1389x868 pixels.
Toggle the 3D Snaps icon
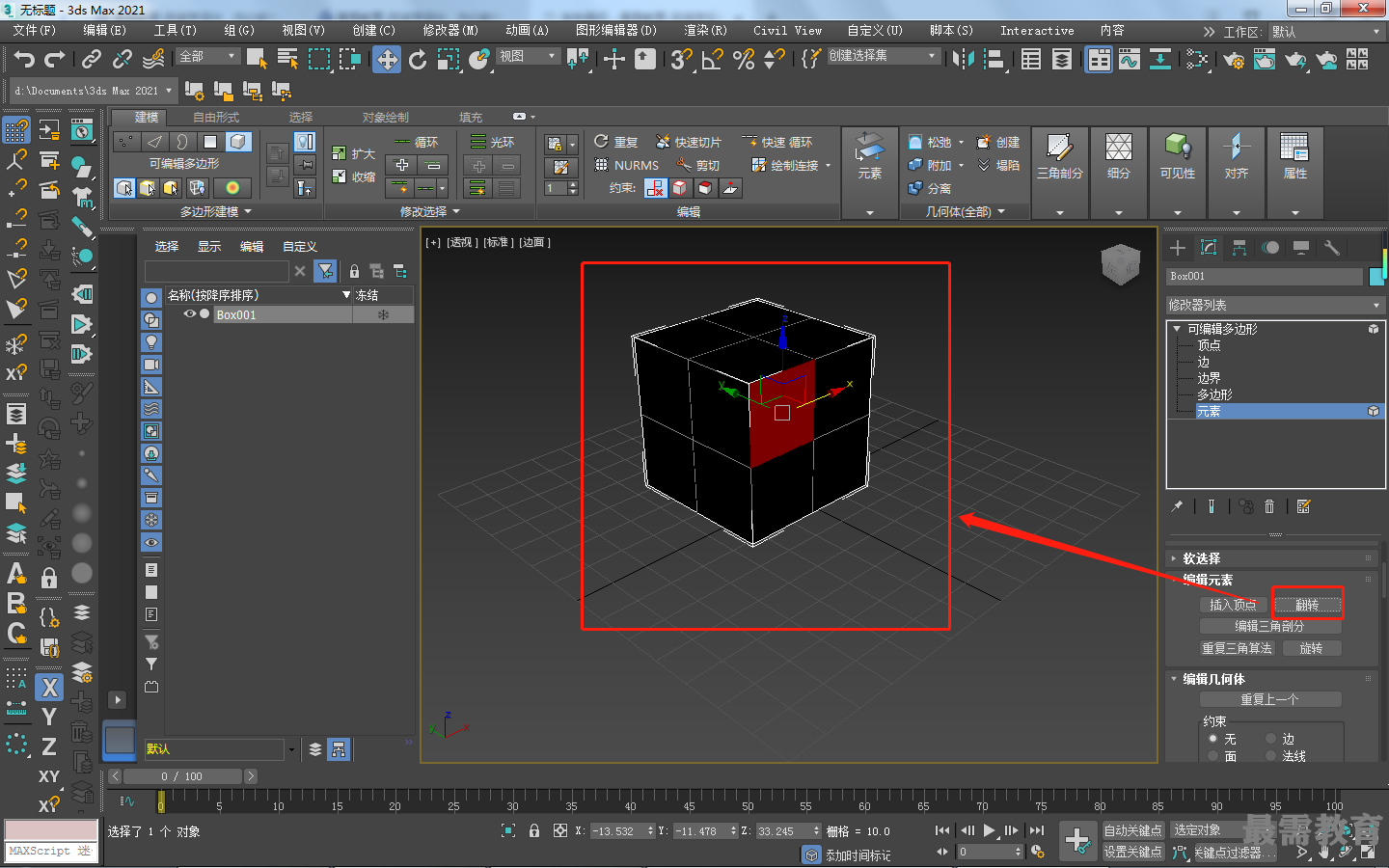(x=682, y=60)
